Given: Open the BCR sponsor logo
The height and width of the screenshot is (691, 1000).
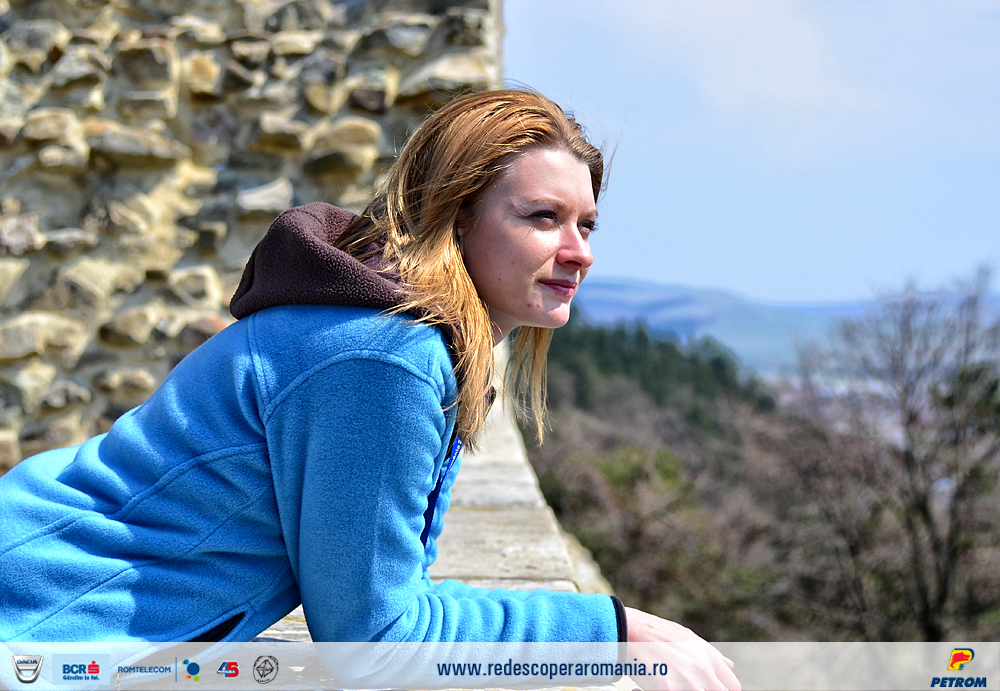Looking at the screenshot, I should pyautogui.click(x=80, y=669).
